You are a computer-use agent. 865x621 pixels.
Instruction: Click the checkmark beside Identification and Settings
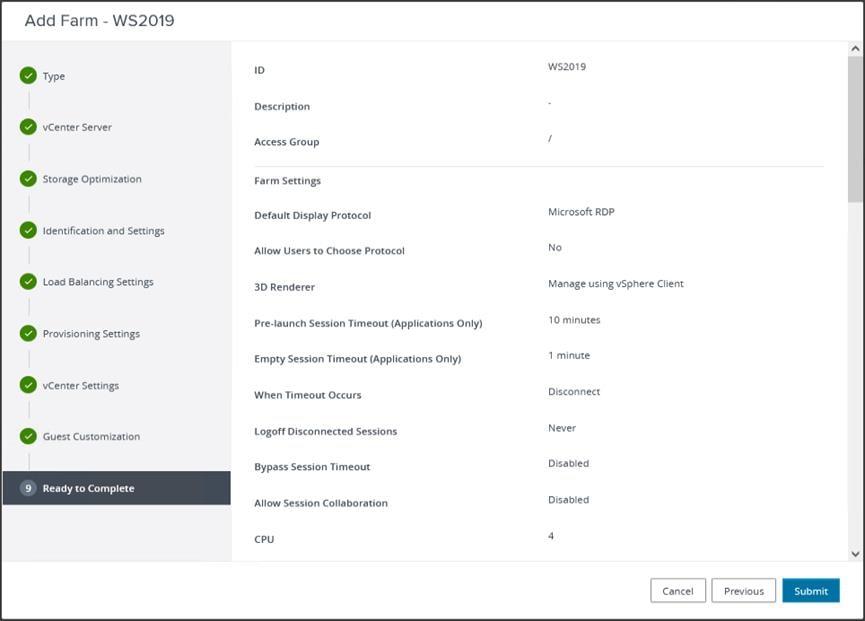click(x=28, y=230)
